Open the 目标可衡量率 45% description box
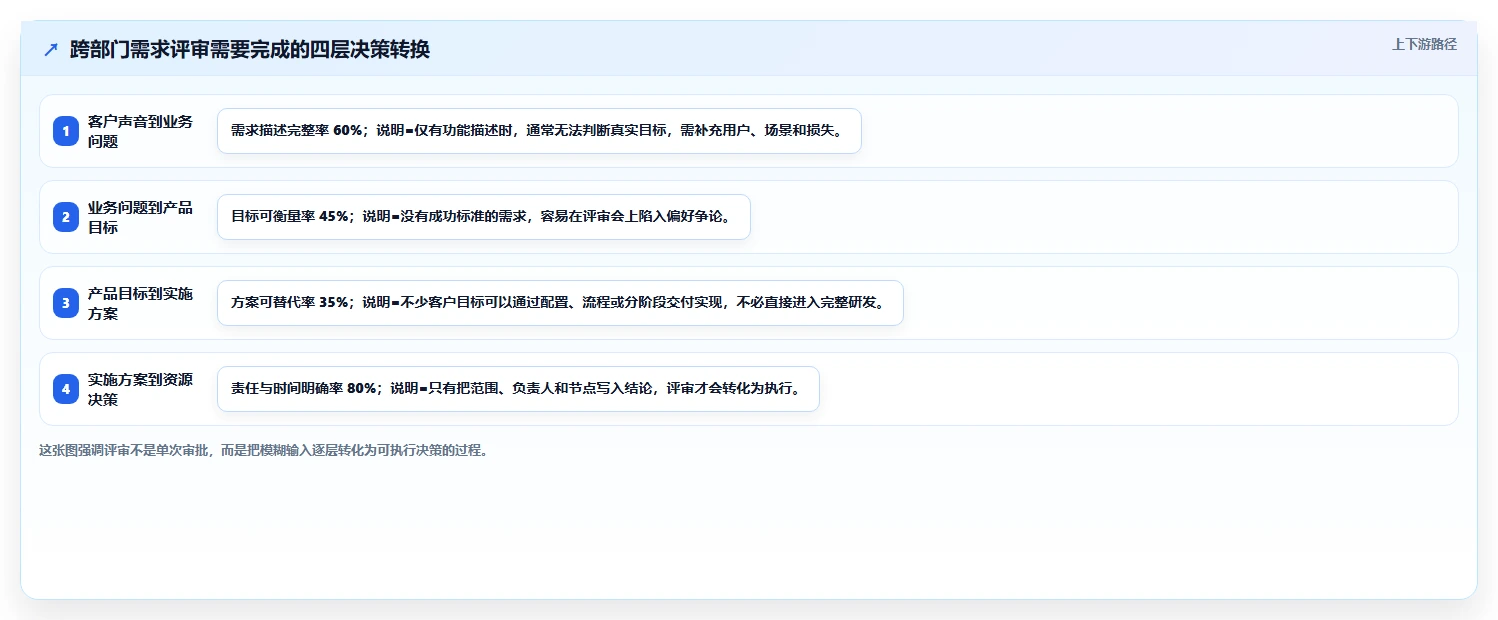1498x620 pixels. [x=483, y=217]
